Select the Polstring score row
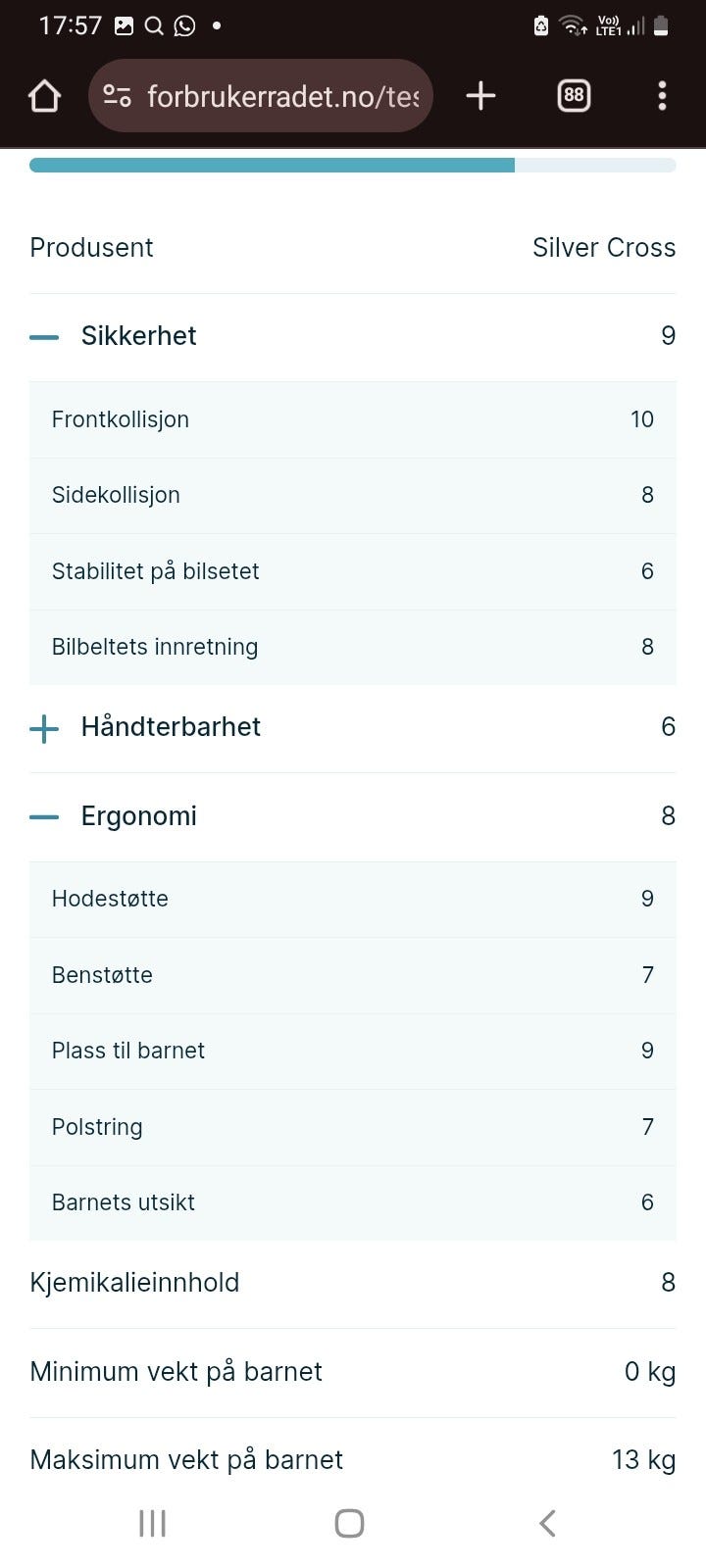706x1568 pixels. pyautogui.click(x=353, y=1127)
